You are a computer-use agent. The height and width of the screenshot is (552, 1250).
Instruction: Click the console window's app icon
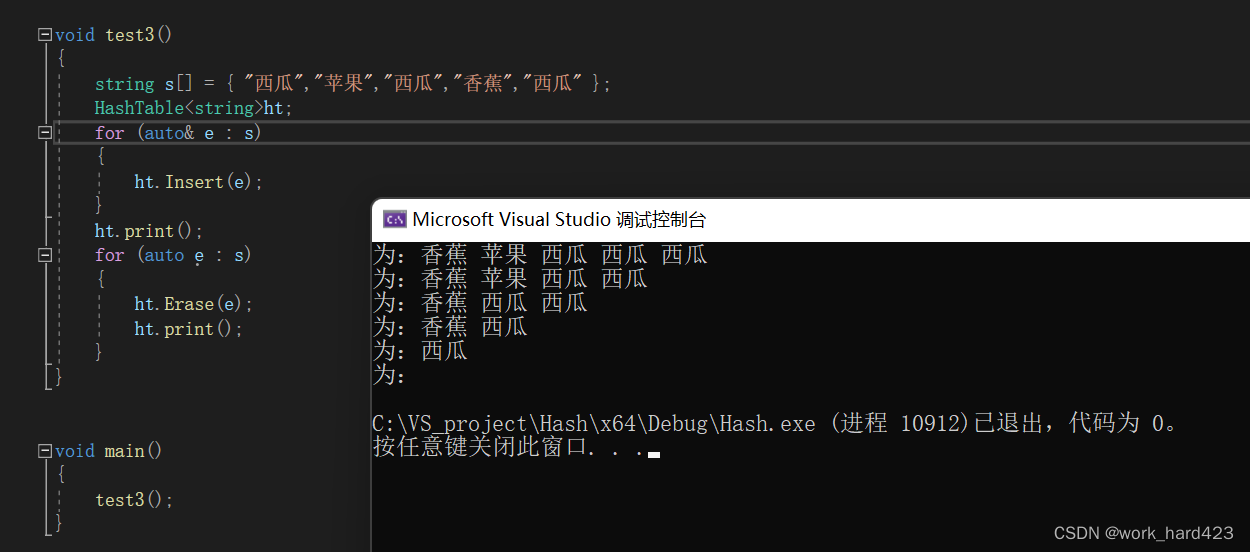coord(394,220)
